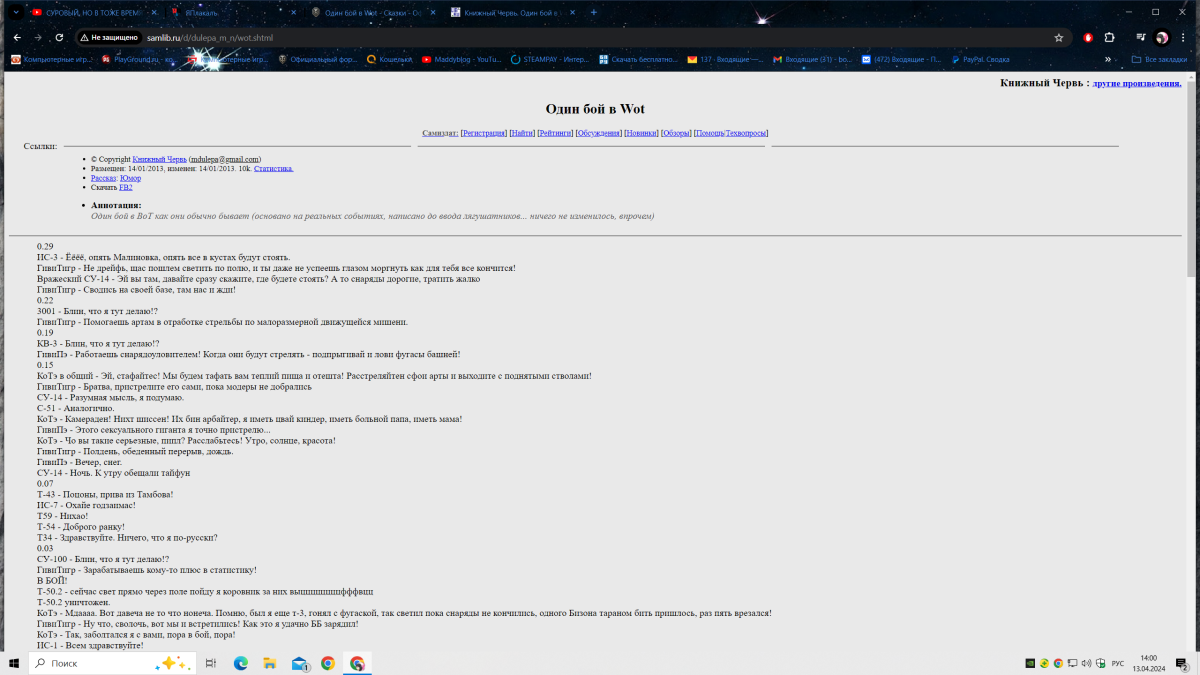This screenshot has height=675, width=1200.
Task: Open the Chrome profile avatar
Action: point(1162,37)
